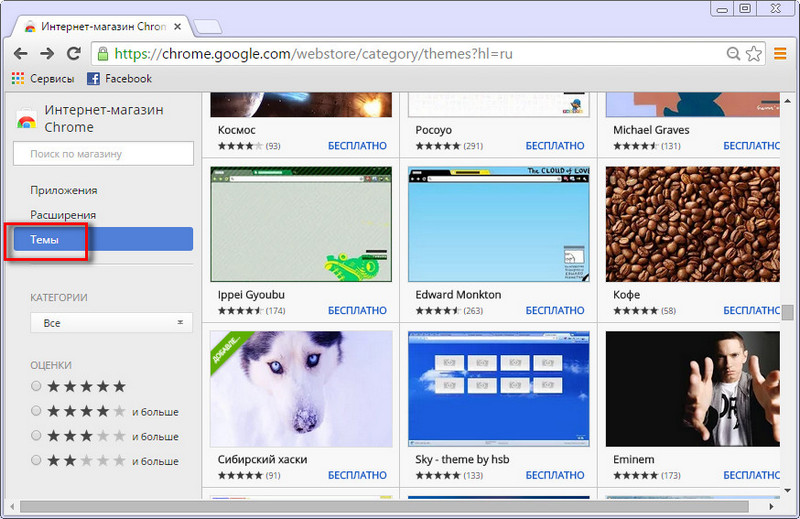Focus the Поиск по магазину search field
800x519 pixels.
pyautogui.click(x=104, y=154)
